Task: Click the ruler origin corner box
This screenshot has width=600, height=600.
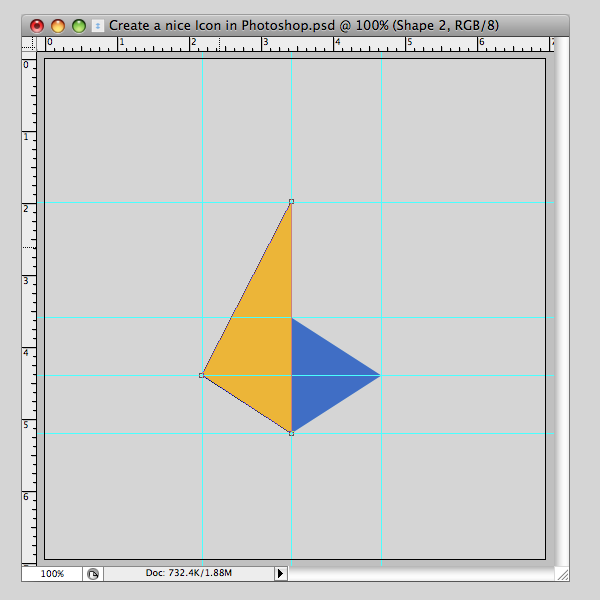Action: pos(29,44)
